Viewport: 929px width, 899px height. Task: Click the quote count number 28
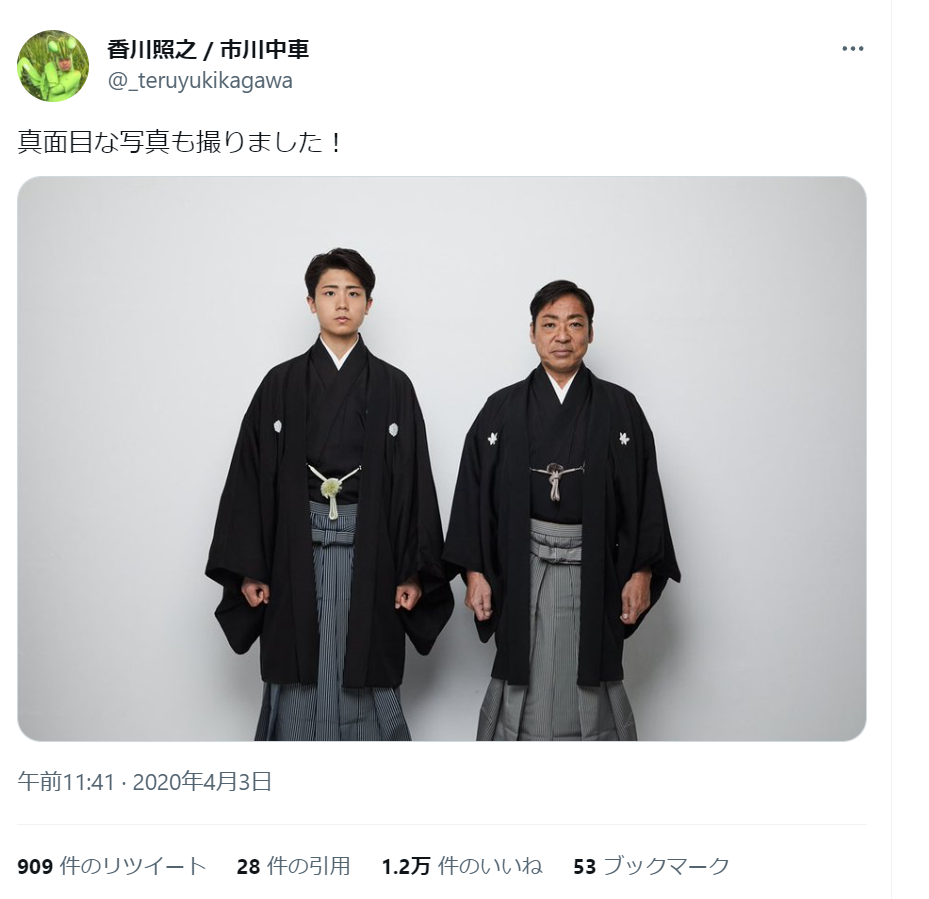[248, 867]
